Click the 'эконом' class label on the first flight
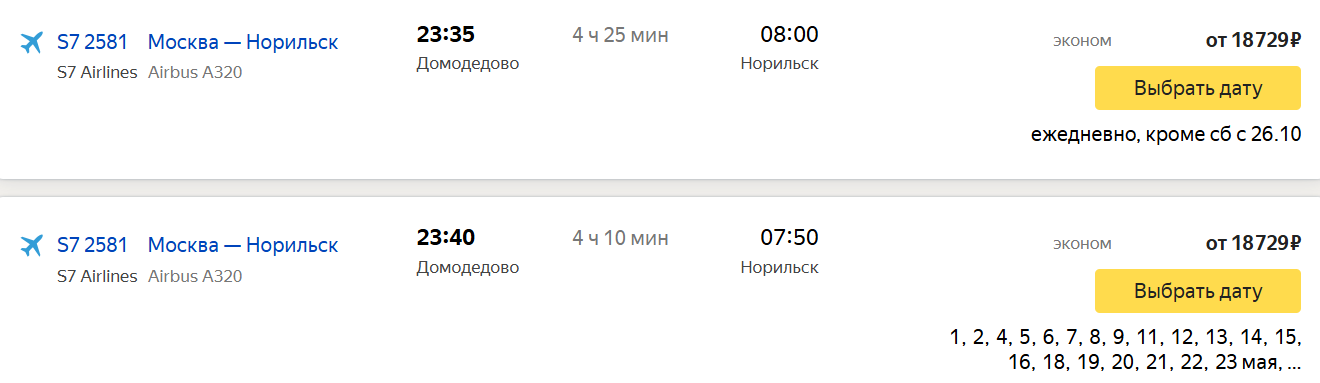This screenshot has width=1320, height=383. tap(1082, 41)
